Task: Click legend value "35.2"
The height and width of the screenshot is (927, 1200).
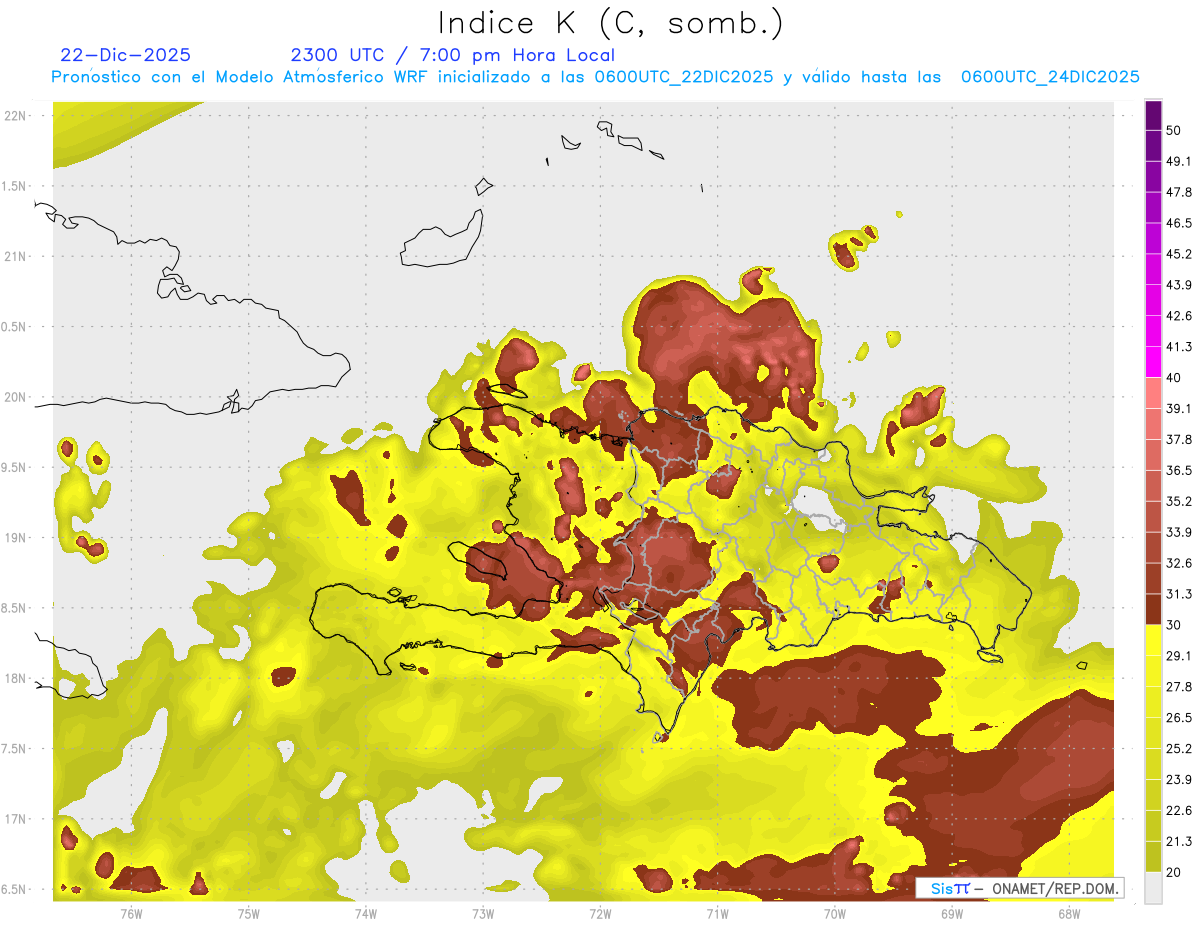Action: click(x=1179, y=502)
